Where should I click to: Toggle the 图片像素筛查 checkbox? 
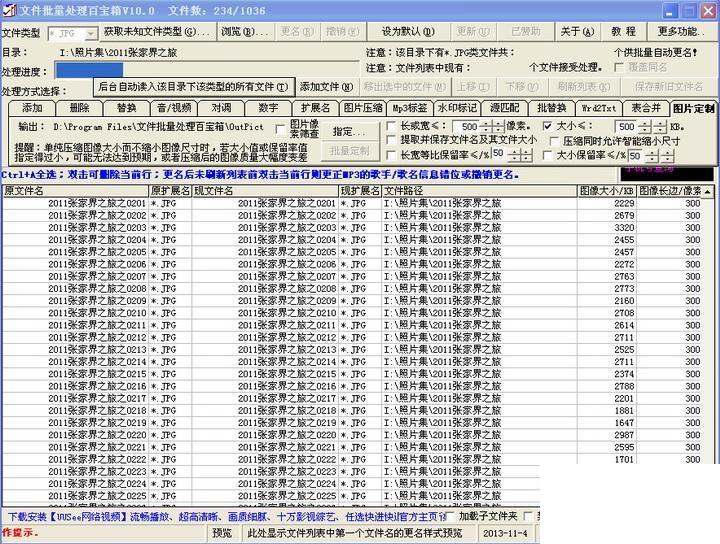[280, 129]
